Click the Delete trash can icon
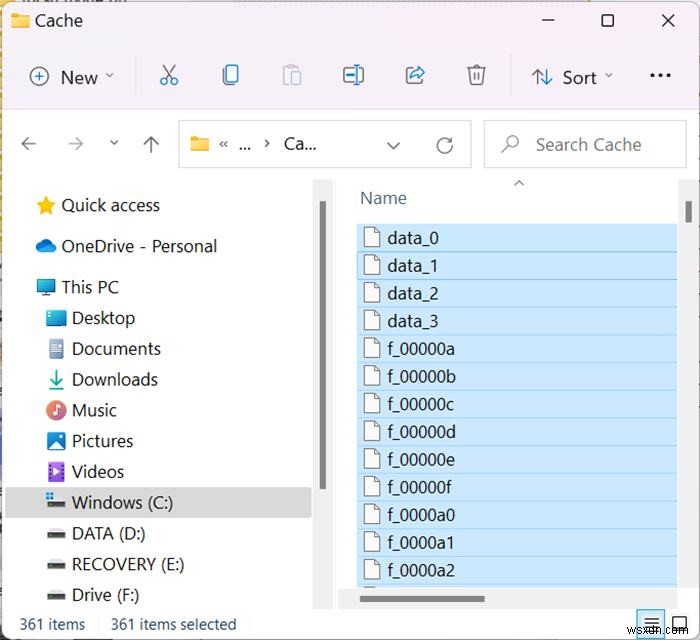700x640 pixels. click(476, 75)
